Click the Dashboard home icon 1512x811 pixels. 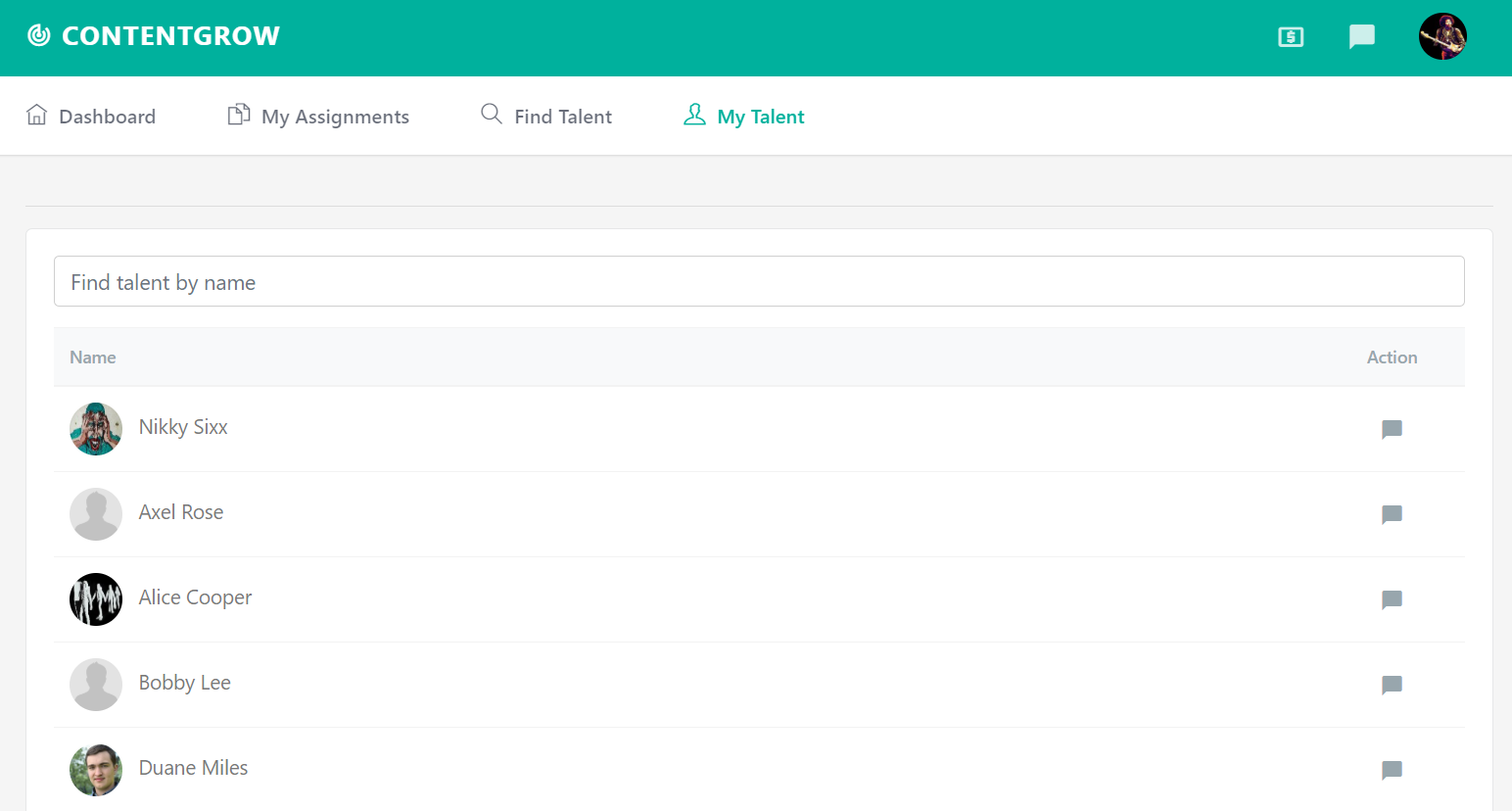[36, 115]
